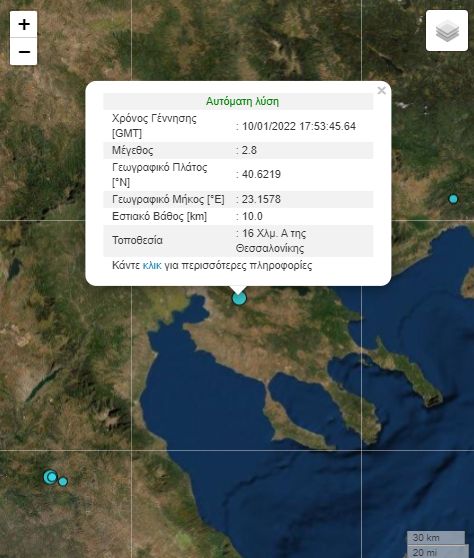Screen dimensions: 474x558
Task: Zoom in with the plus button
Action: click(x=23, y=25)
